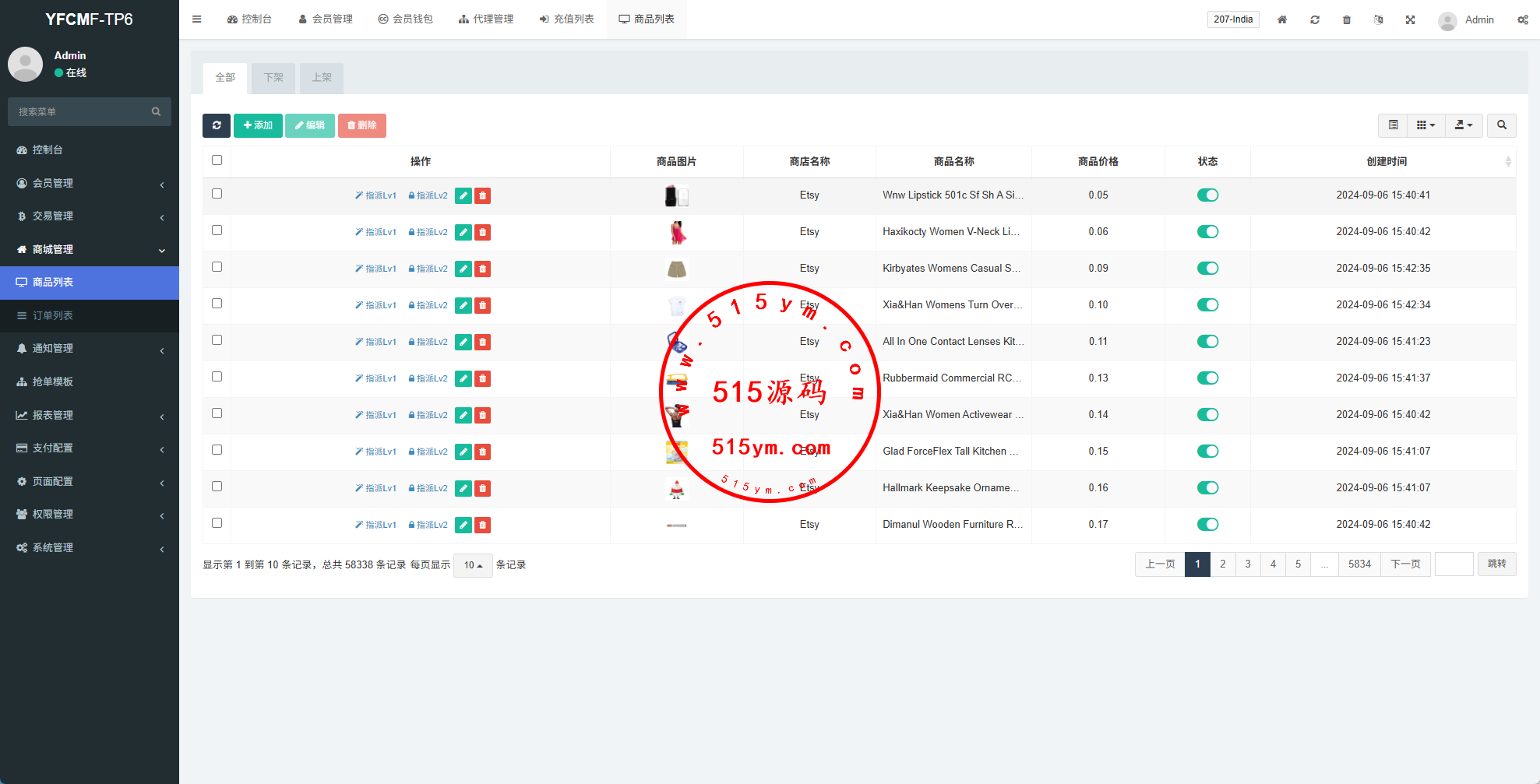The image size is (1540, 784).
Task: Open the page size dropdown showing 10
Action: (473, 565)
